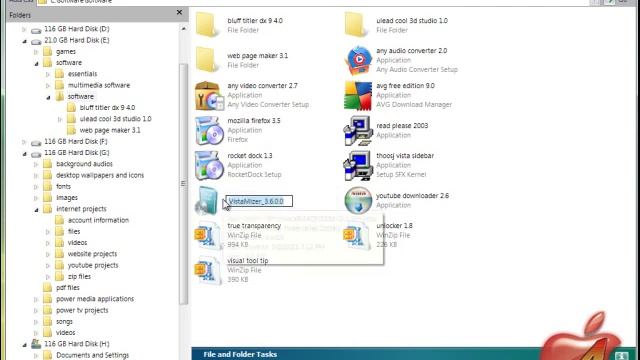Click the Folders pane vertical scrollbar thumb
Viewport: 640px width, 360px height.
pos(183,184)
